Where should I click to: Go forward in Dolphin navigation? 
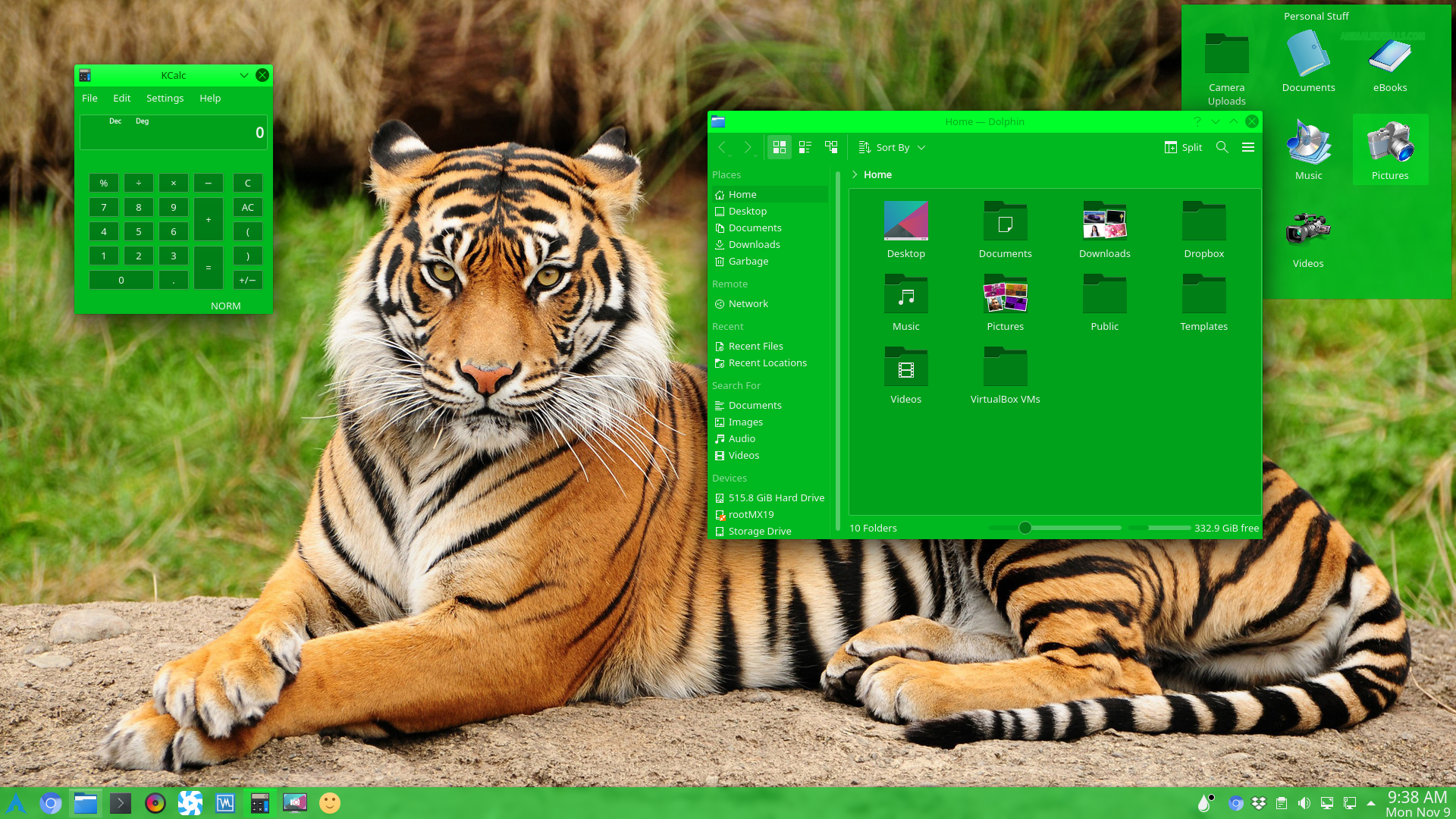click(748, 147)
